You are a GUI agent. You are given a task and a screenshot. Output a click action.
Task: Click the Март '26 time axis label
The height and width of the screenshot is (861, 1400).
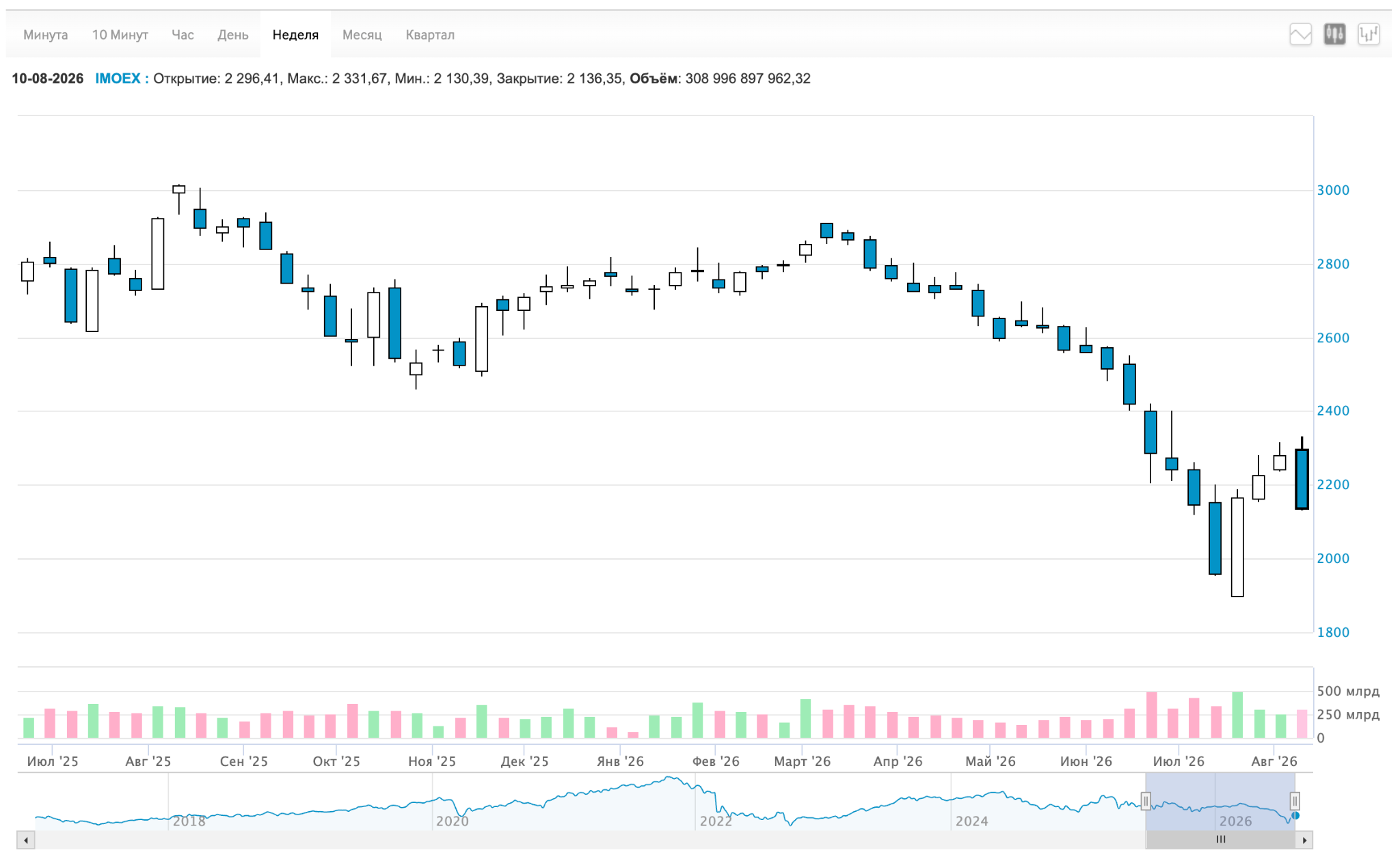click(x=803, y=761)
